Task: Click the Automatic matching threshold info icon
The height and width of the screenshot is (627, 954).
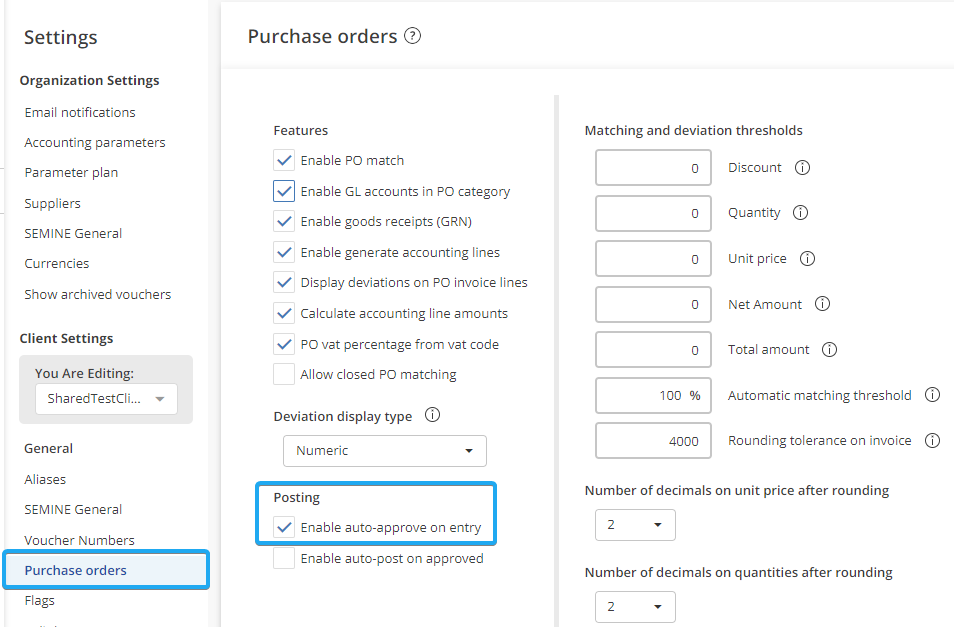Action: (932, 395)
